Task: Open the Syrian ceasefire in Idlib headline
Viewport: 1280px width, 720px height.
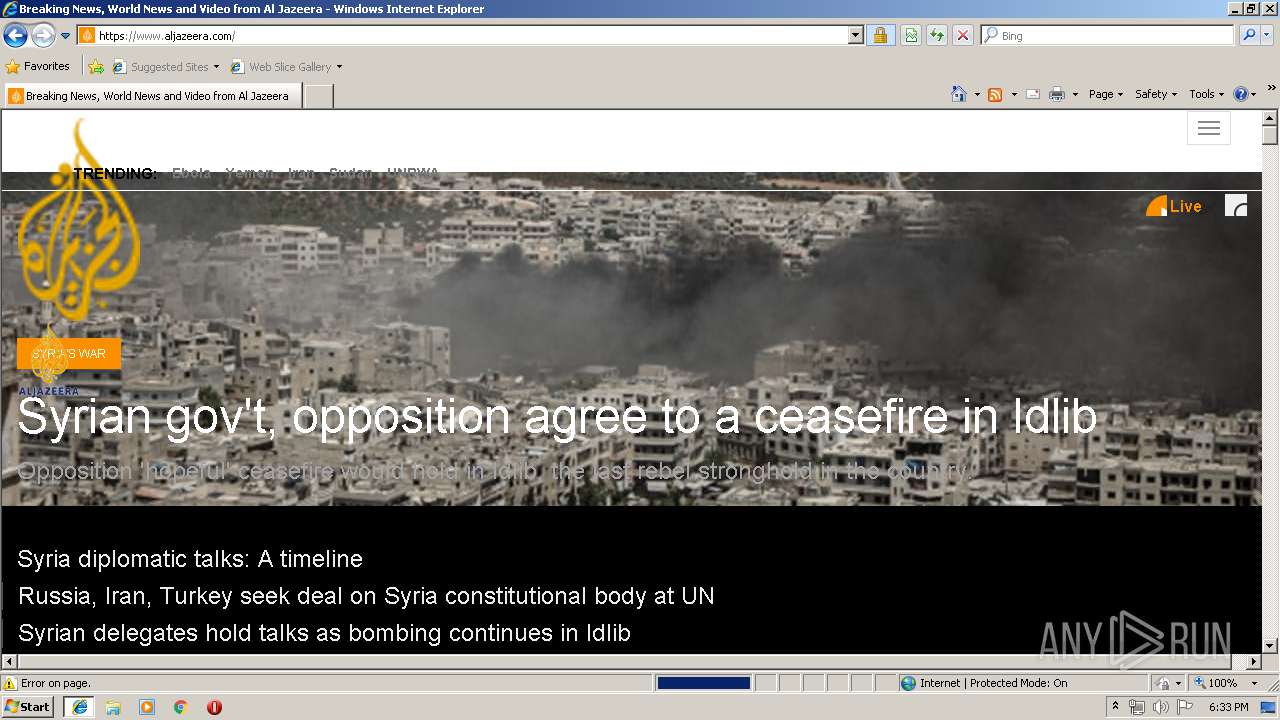Action: 557,417
